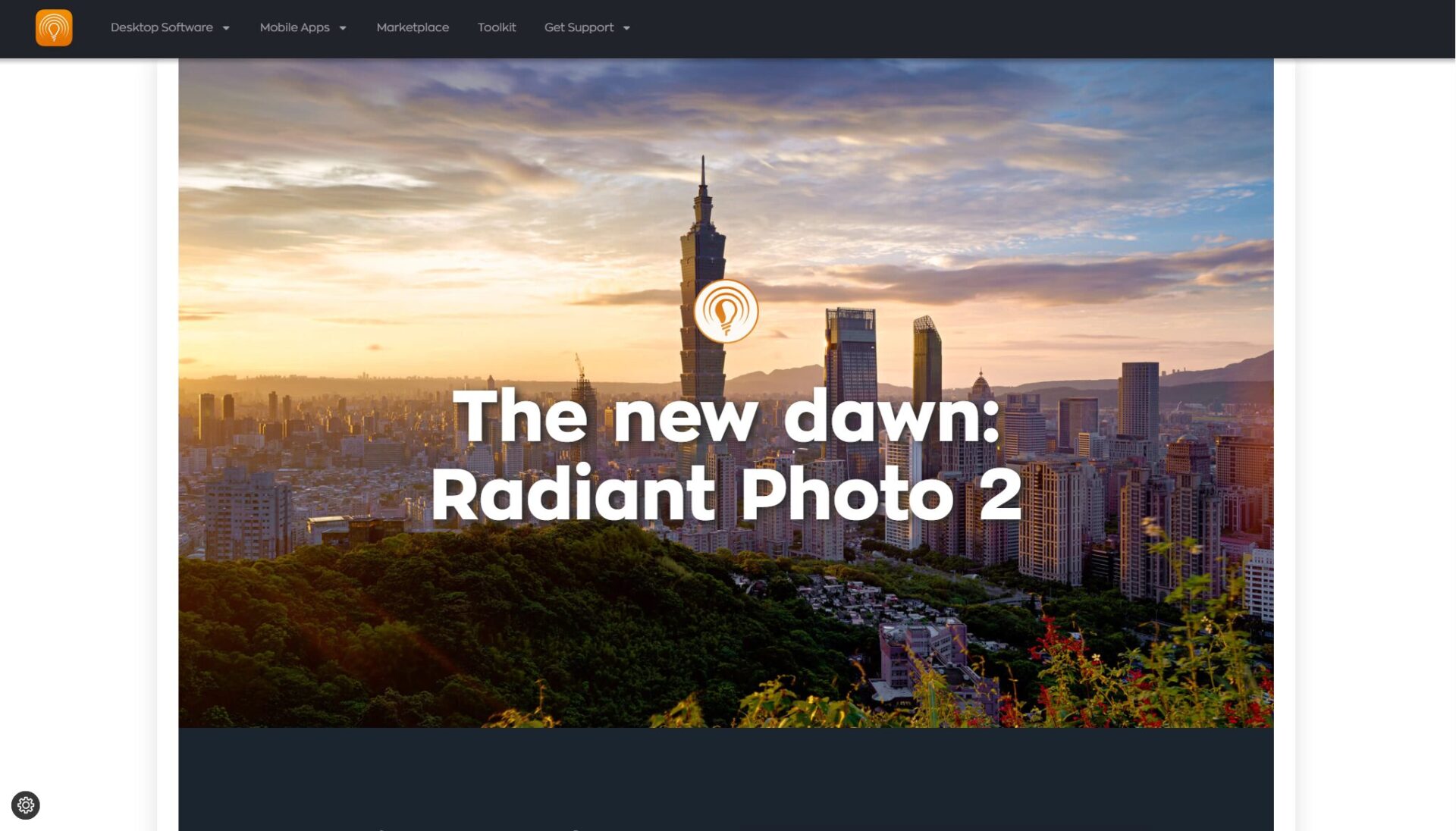
Task: Click the "Radiant Photo 2" title text
Action: pyautogui.click(x=726, y=494)
